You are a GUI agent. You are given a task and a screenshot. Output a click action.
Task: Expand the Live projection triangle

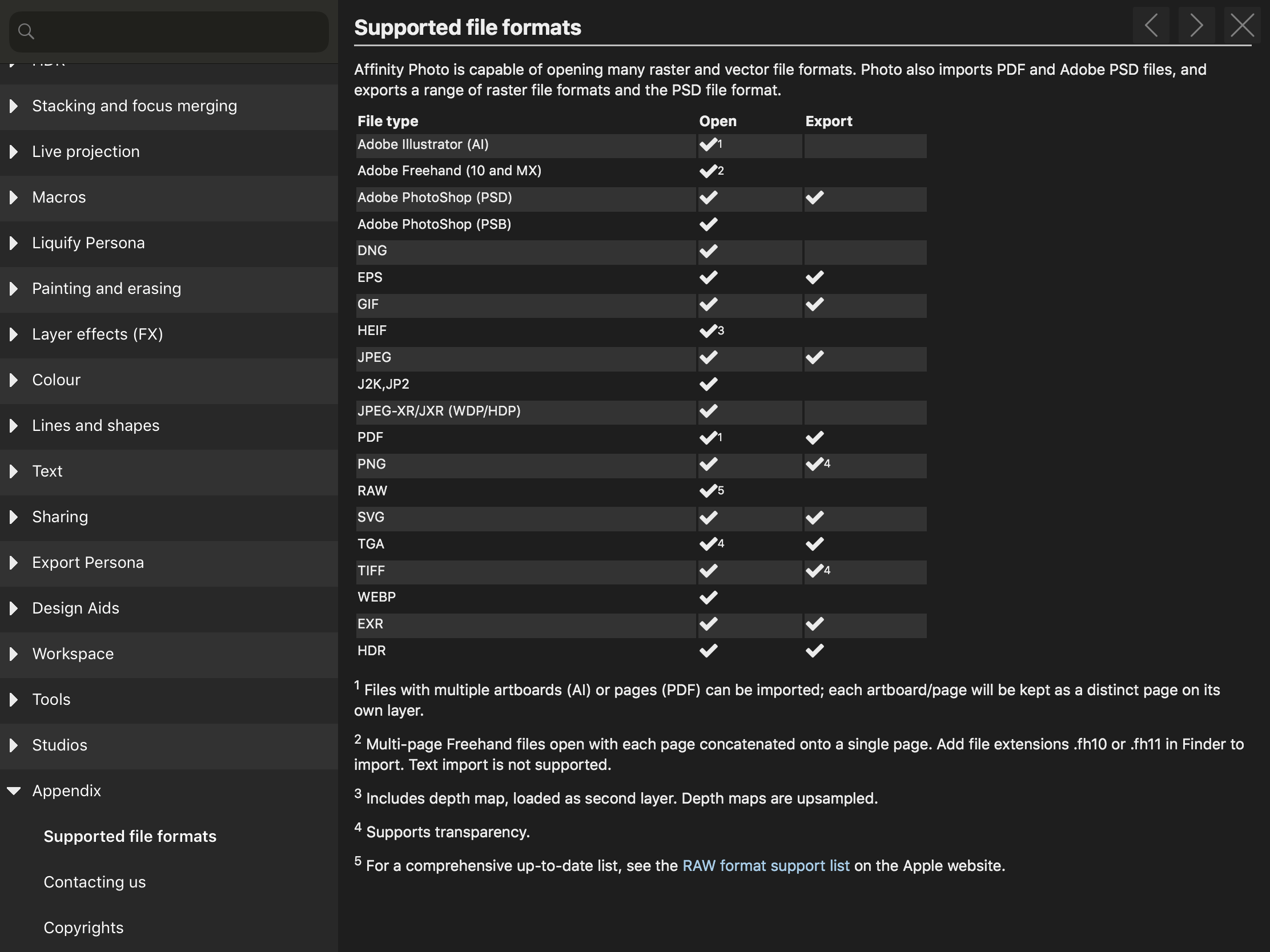click(x=13, y=151)
